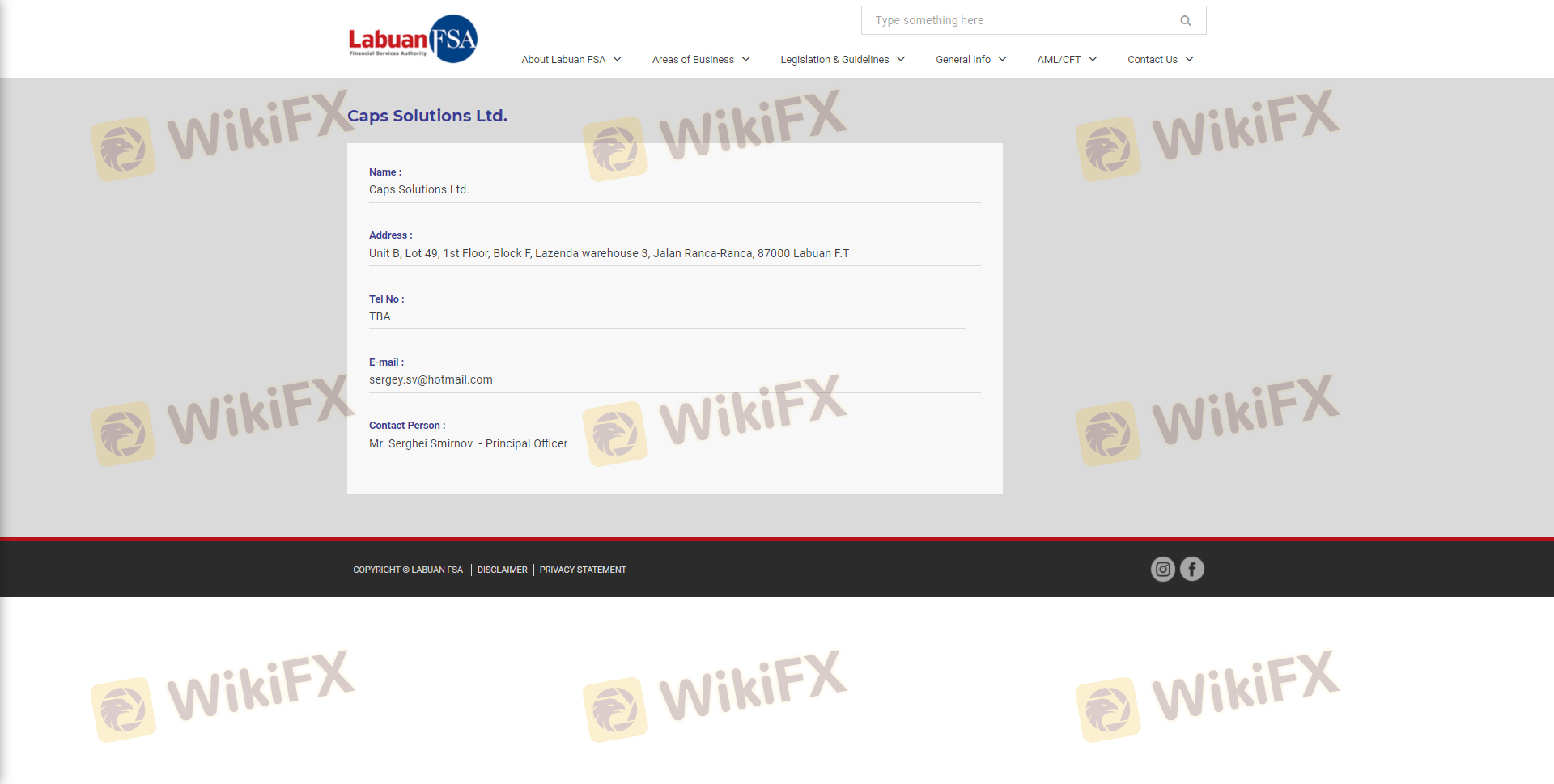
Task: Open the Instagram icon in footer
Action: pyautogui.click(x=1162, y=570)
